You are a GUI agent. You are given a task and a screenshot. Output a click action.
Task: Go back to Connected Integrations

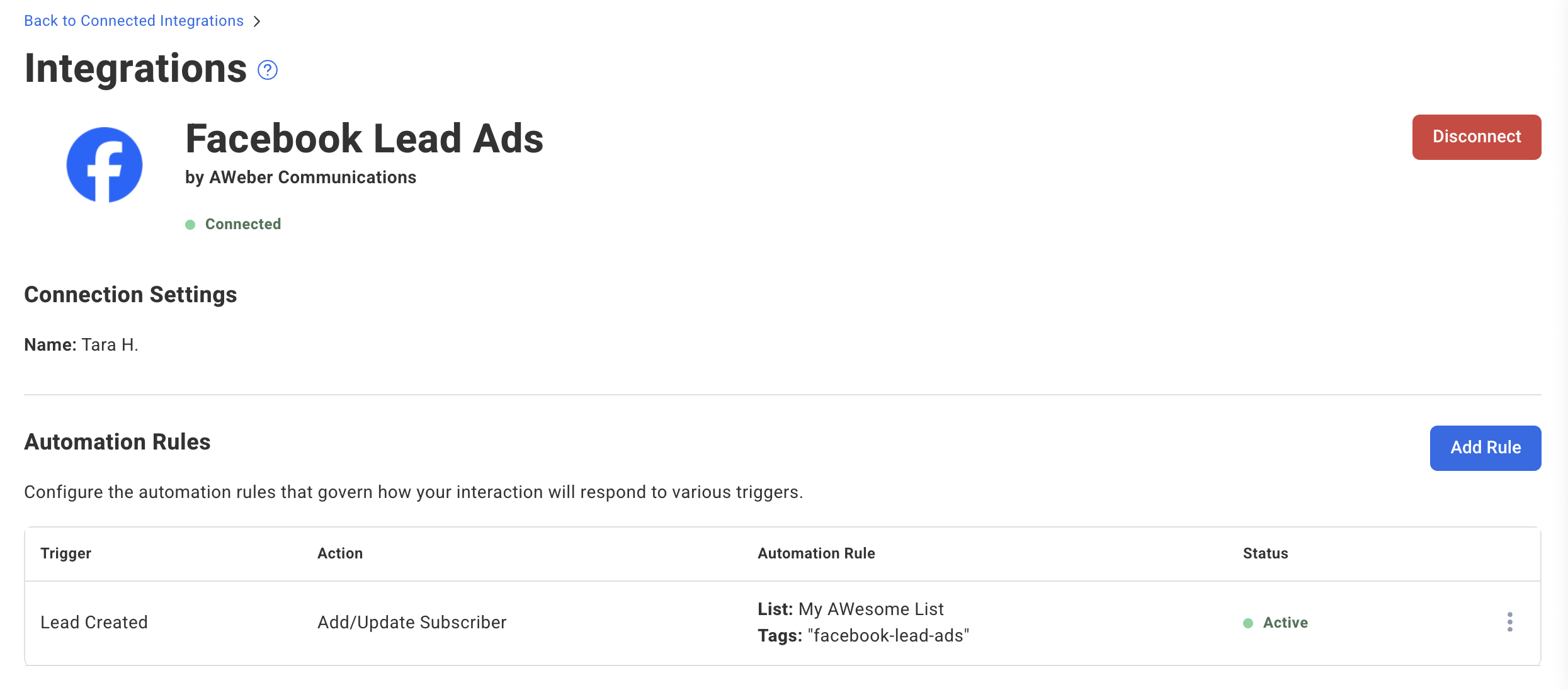point(134,21)
